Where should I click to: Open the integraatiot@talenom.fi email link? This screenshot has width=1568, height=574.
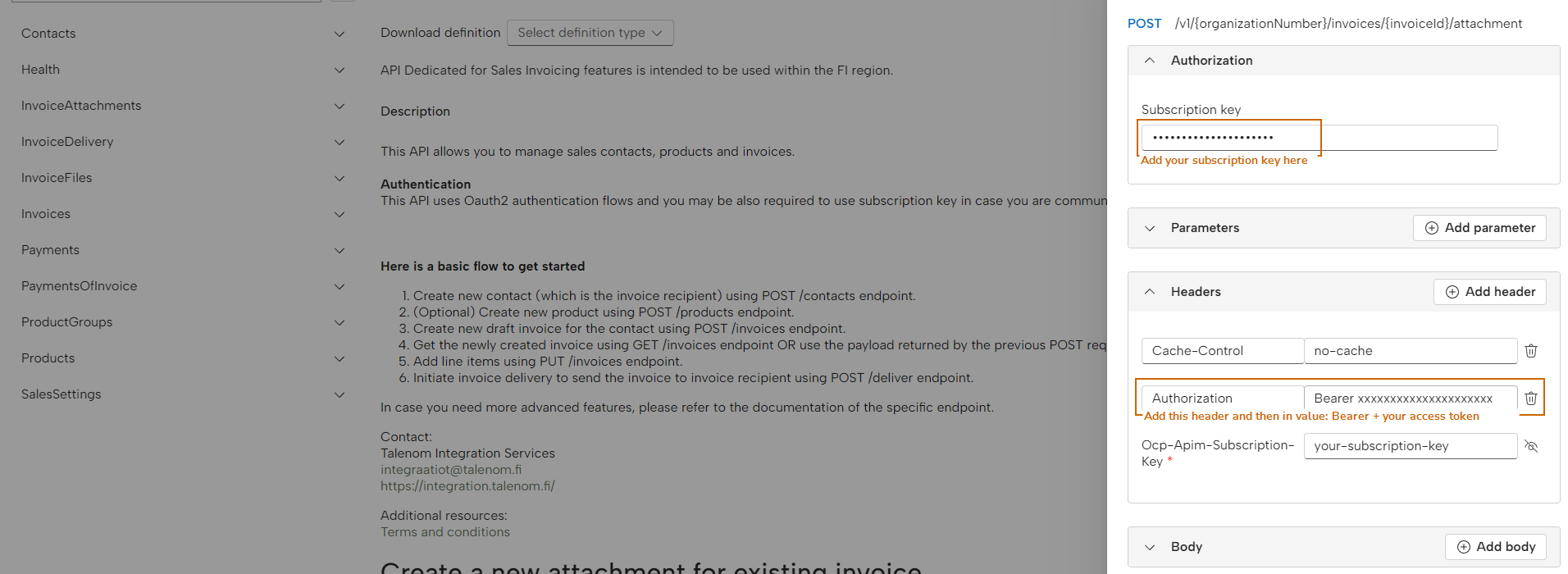451,470
